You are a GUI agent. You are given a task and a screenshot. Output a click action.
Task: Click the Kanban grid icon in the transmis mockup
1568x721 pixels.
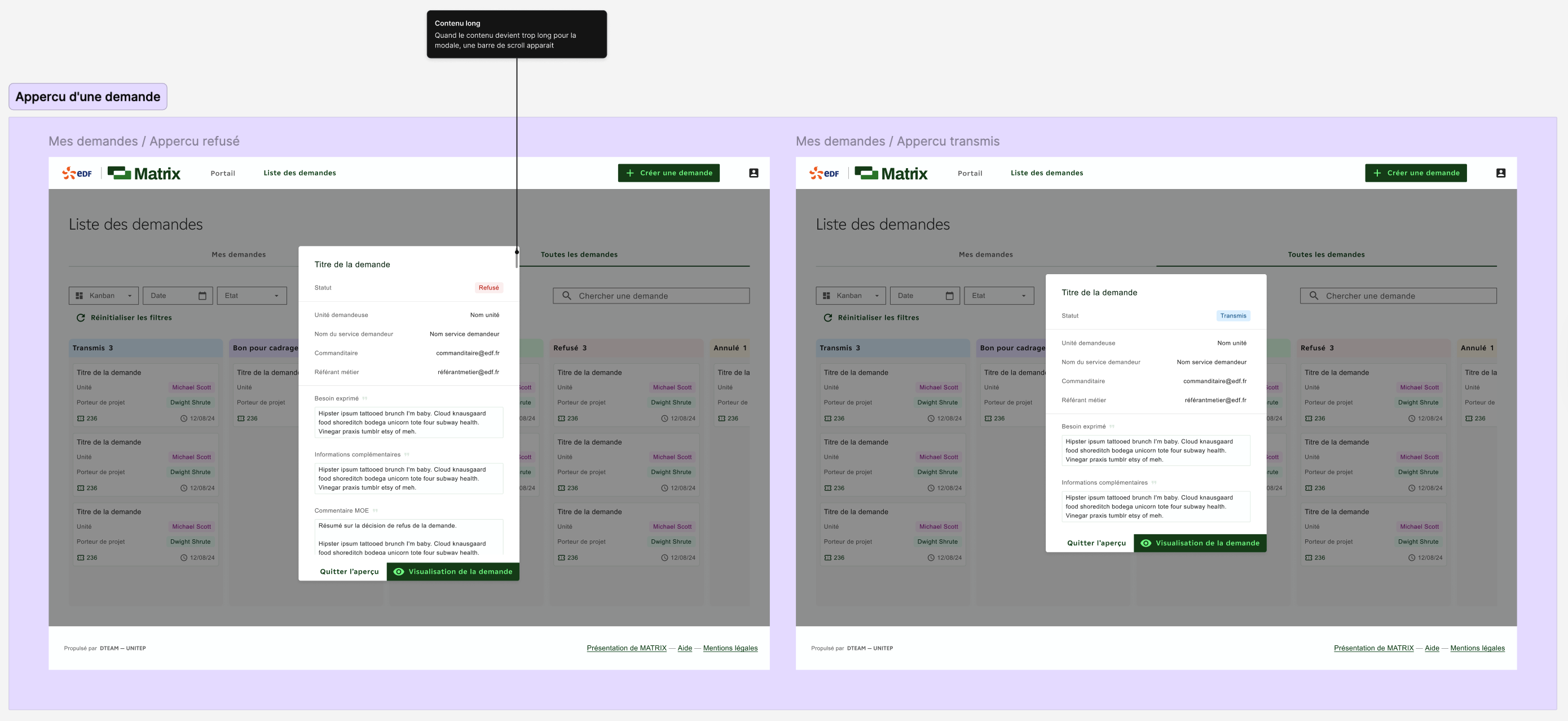[826, 296]
